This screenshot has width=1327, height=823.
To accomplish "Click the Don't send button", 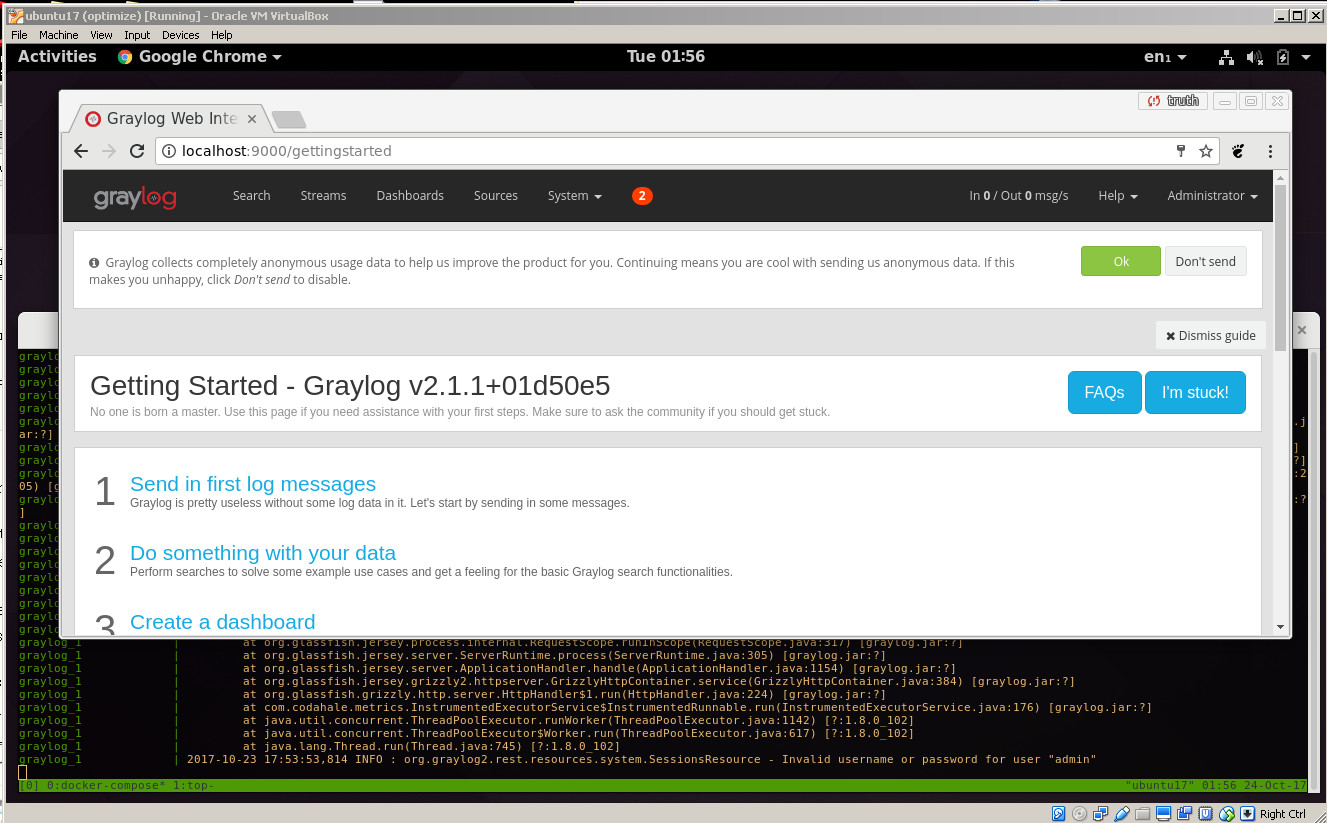I will click(x=1205, y=261).
